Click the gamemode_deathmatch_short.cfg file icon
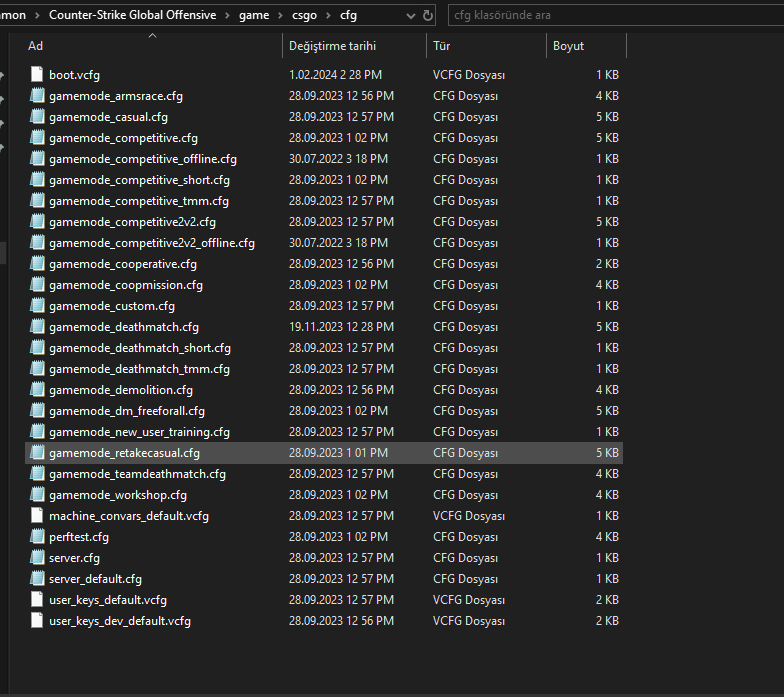Viewport: 784px width, 697px height. pos(37,348)
